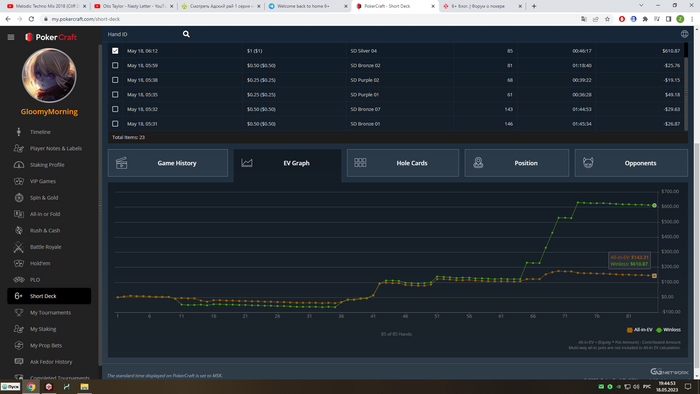Click the -$25.76 result value
This screenshot has width=700, height=394.
pyautogui.click(x=671, y=65)
